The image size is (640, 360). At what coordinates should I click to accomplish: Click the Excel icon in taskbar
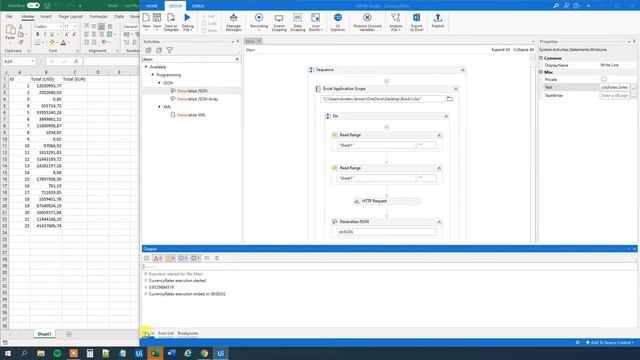click(x=155, y=353)
